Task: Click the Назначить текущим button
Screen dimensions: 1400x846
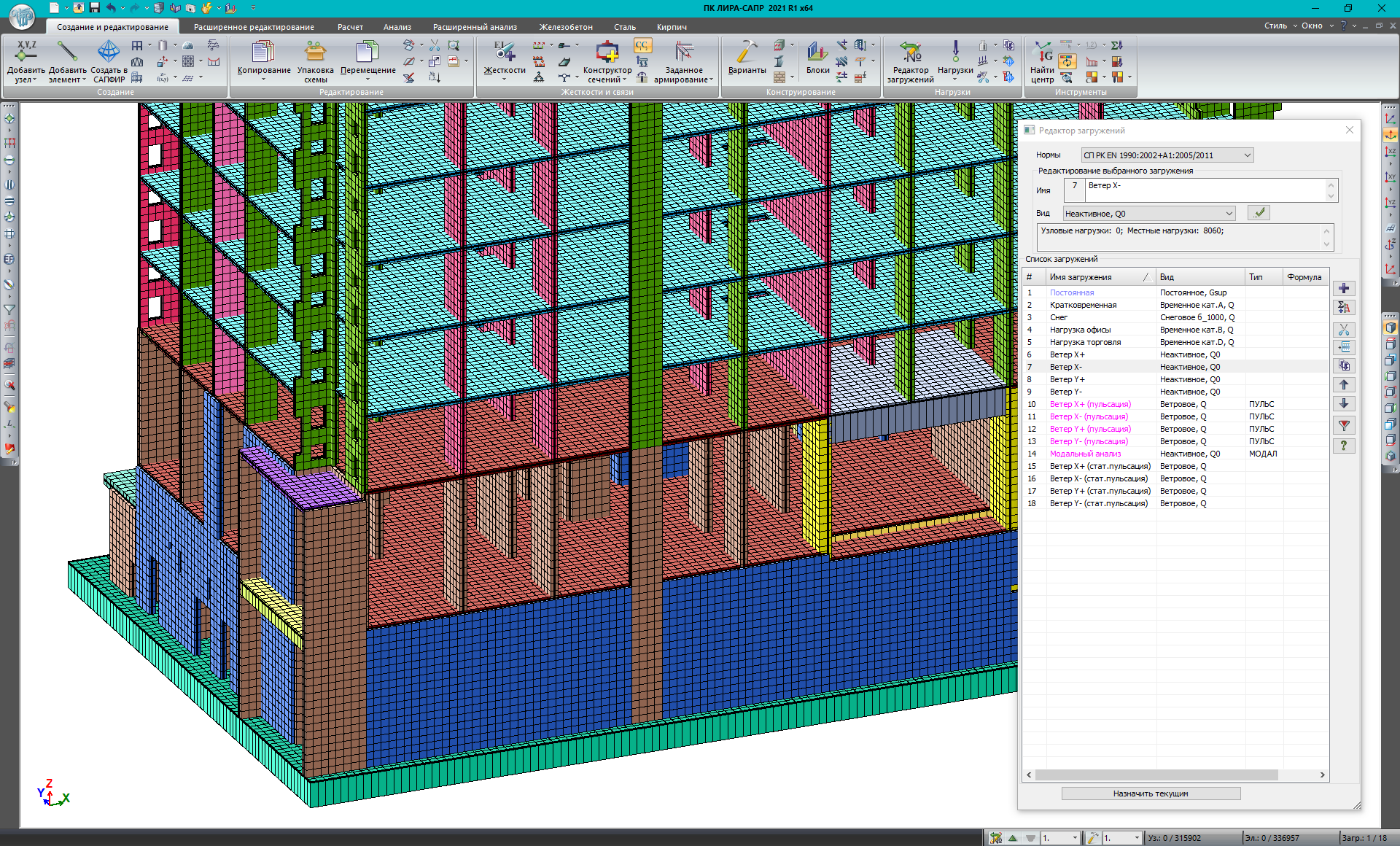Action: point(1150,793)
